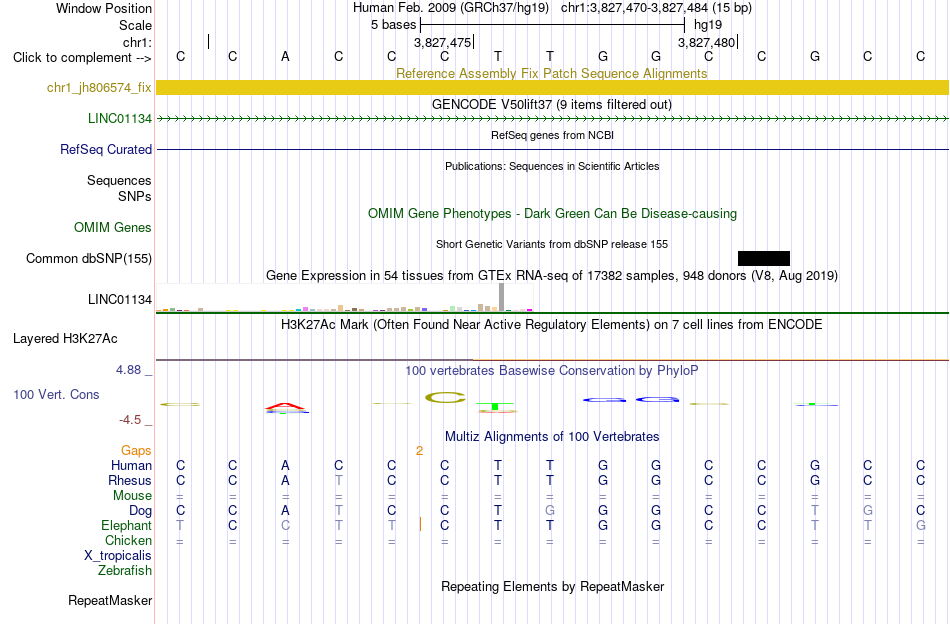Viewport: 950px width, 624px height.
Task: Open OMIM Gene Phenotypes track title
Action: [552, 213]
